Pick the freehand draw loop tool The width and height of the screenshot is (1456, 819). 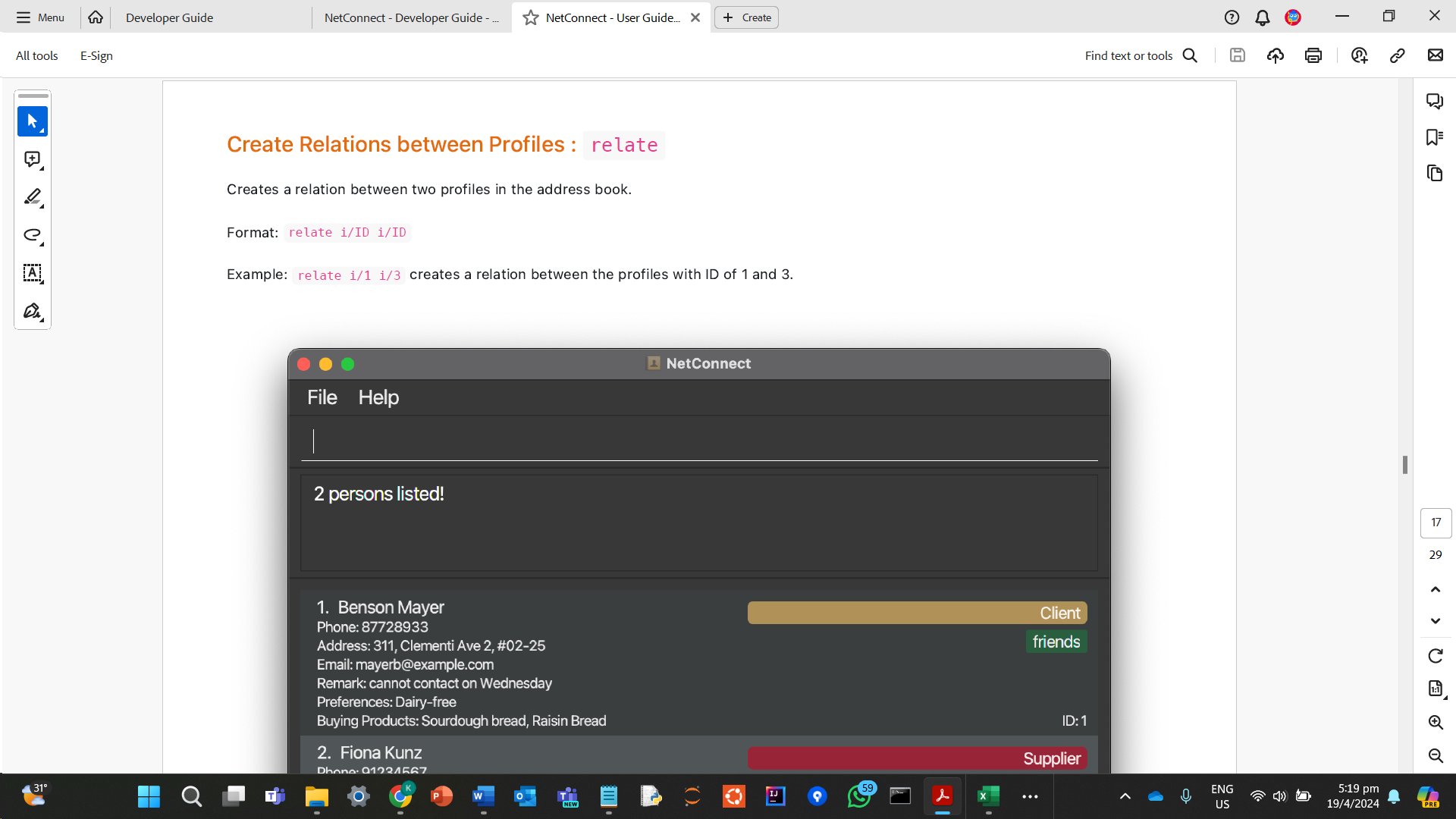pyautogui.click(x=32, y=235)
